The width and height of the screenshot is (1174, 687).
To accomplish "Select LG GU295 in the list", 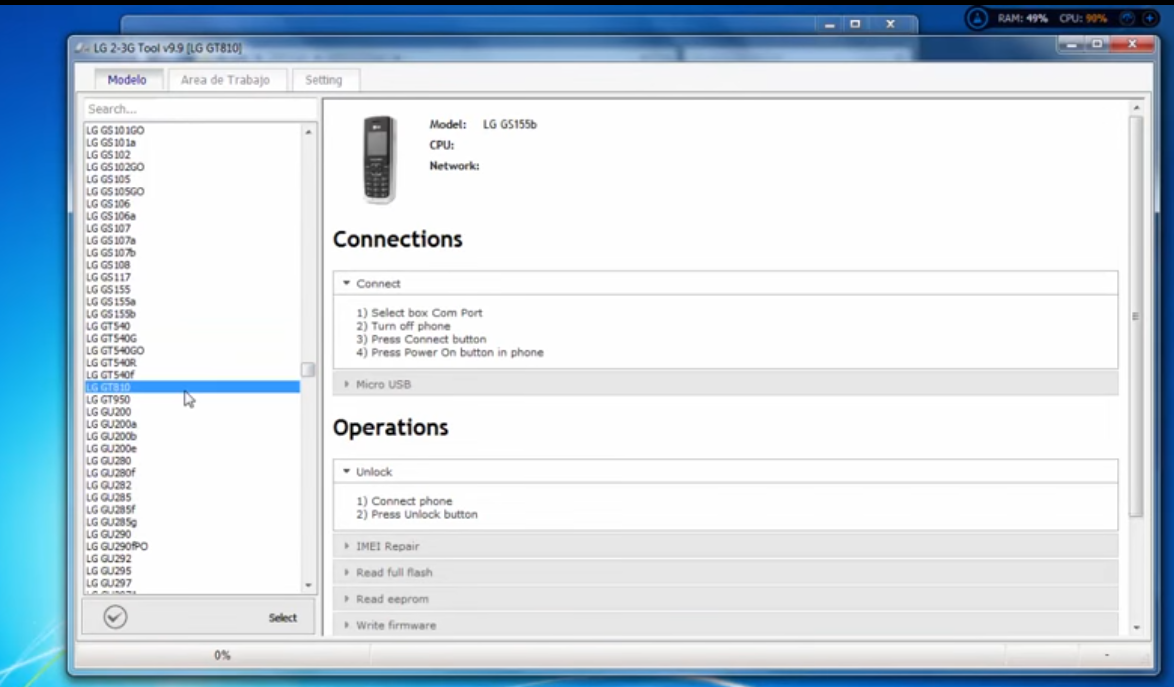I will (x=192, y=570).
